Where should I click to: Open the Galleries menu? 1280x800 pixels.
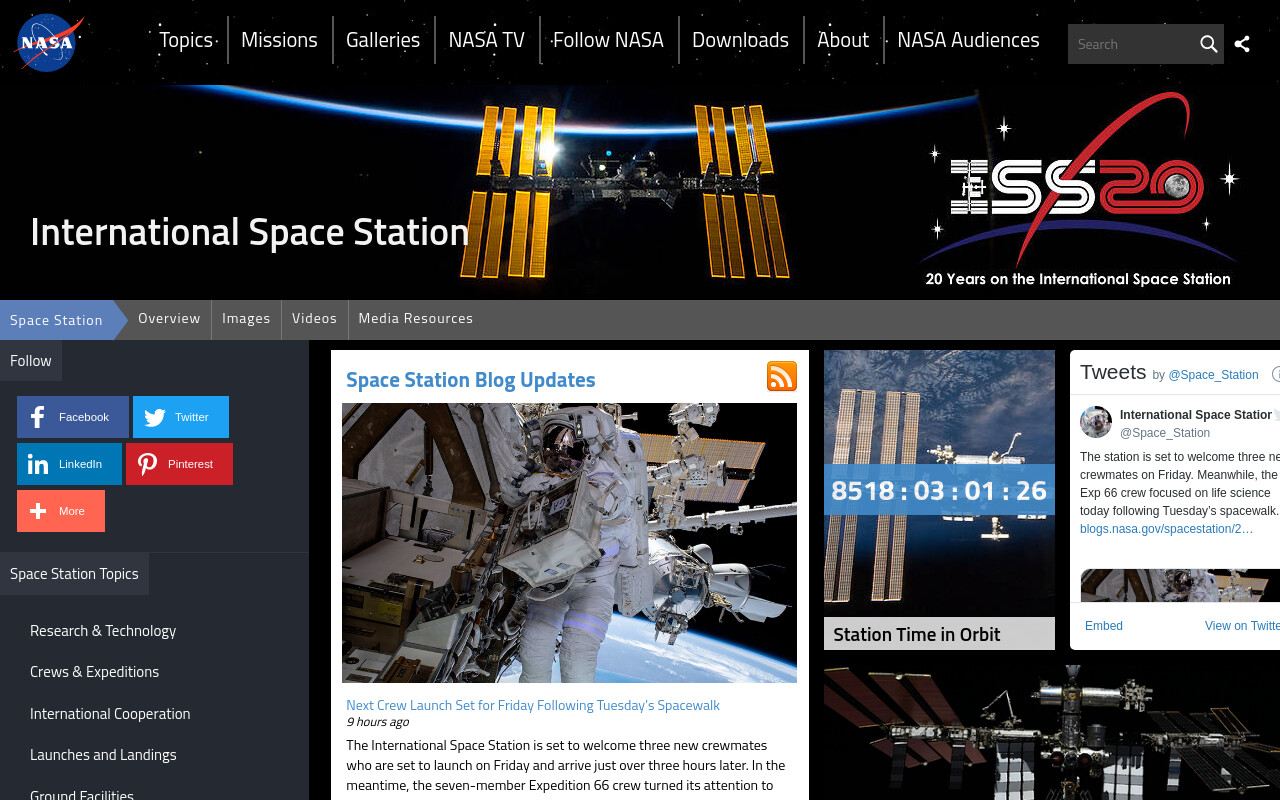pos(383,40)
